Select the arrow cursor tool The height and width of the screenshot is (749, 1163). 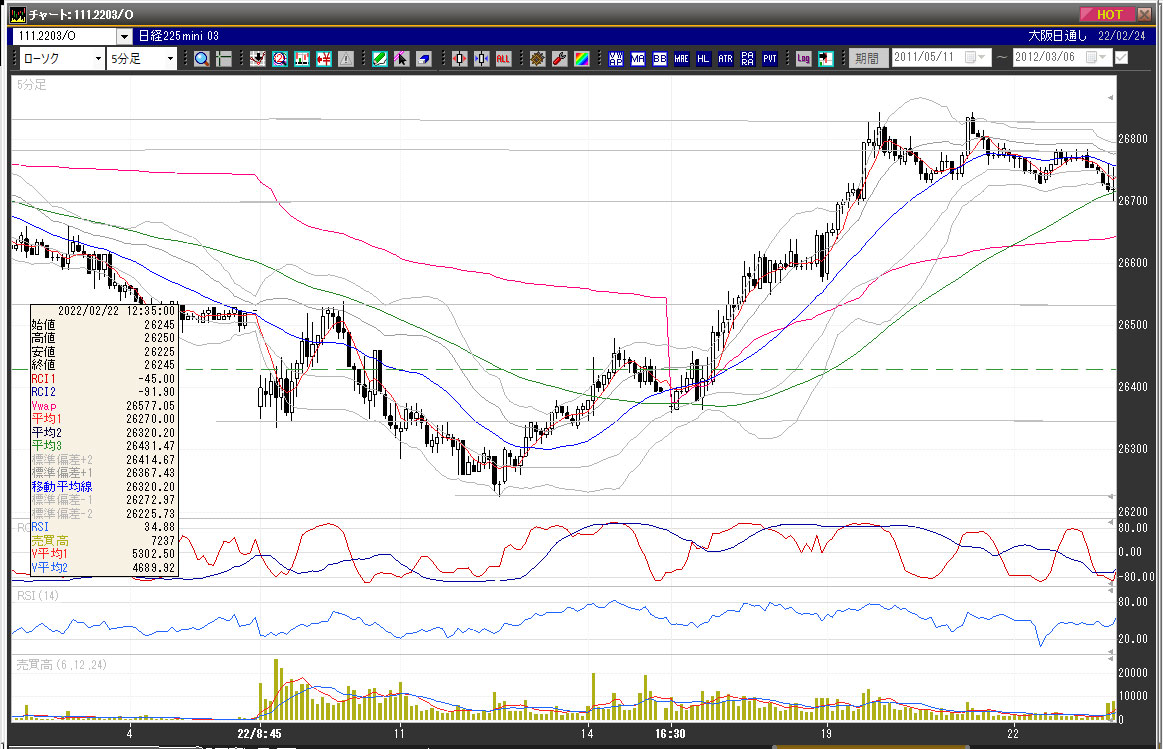pos(401,58)
